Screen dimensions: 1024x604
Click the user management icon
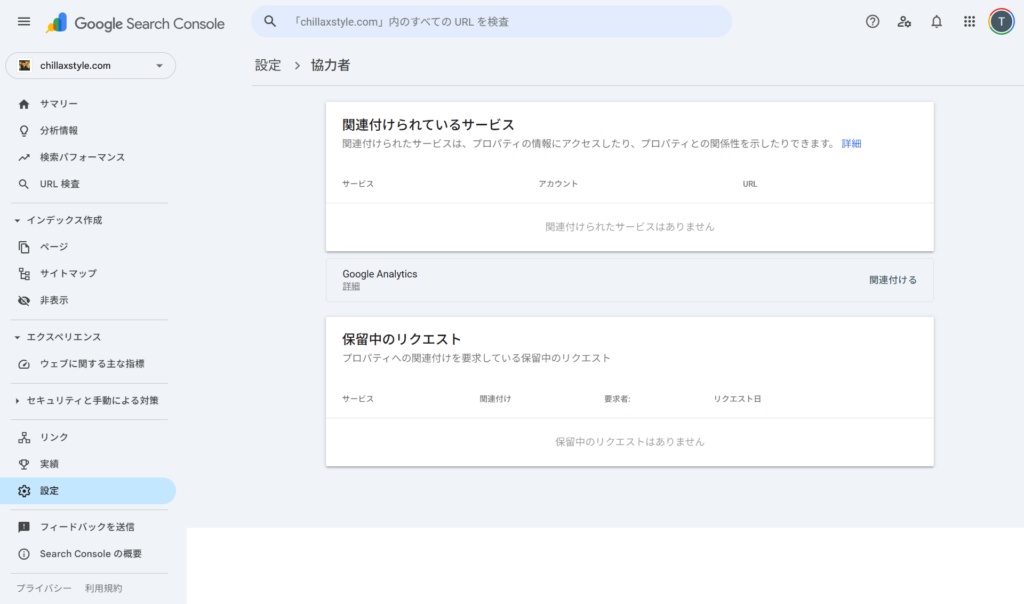[905, 21]
